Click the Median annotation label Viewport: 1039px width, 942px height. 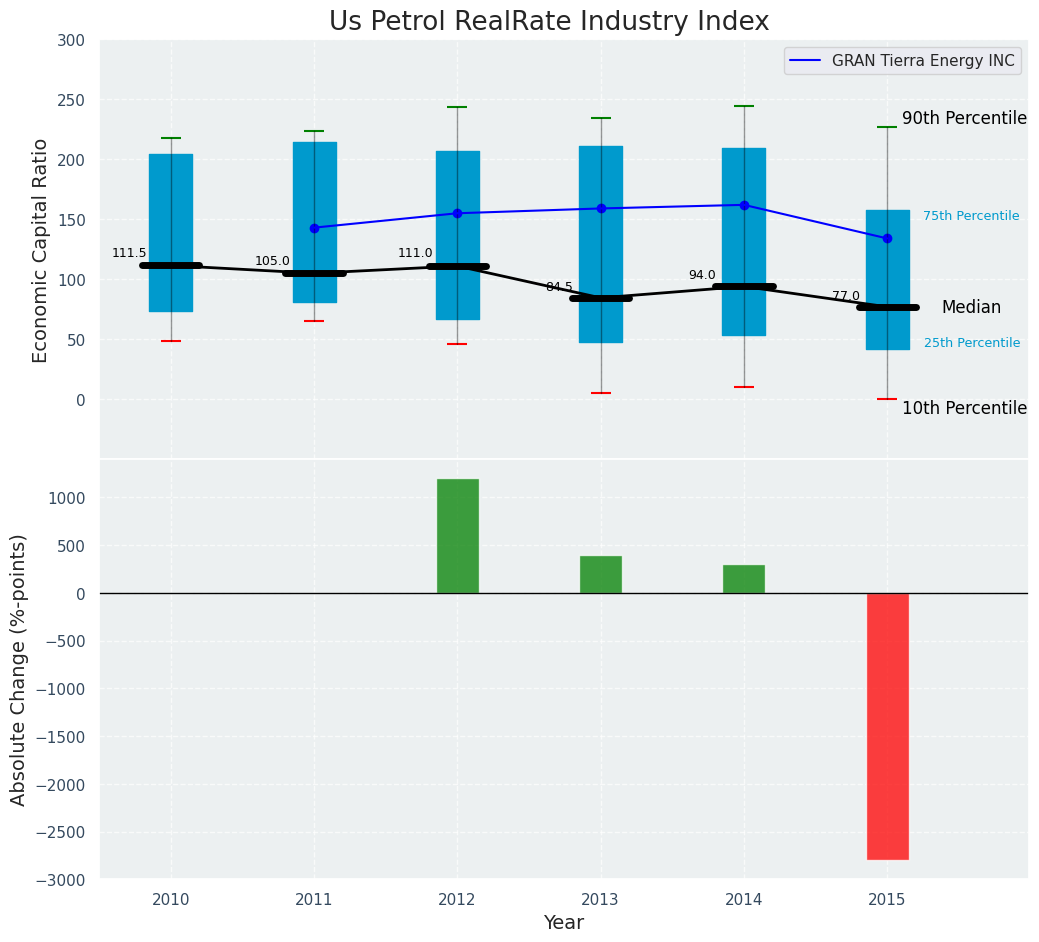point(971,307)
